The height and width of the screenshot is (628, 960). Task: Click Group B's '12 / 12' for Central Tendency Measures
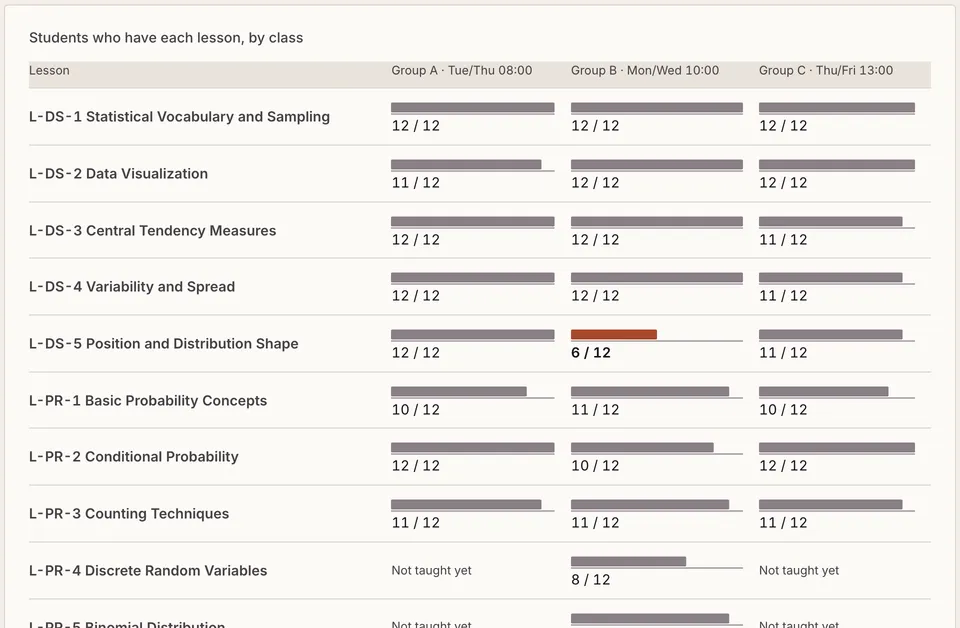(595, 239)
